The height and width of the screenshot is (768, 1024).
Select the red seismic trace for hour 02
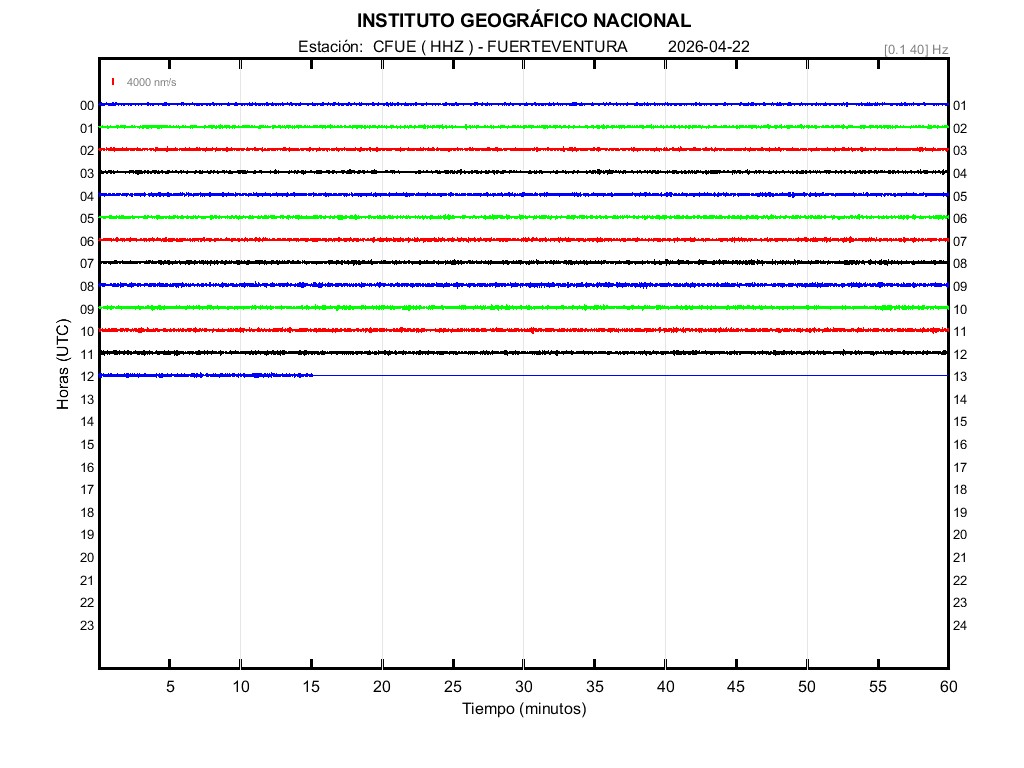[523, 149]
